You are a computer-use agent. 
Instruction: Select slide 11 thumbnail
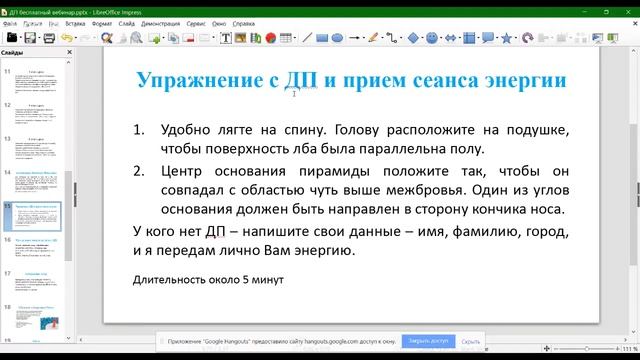tap(36, 82)
